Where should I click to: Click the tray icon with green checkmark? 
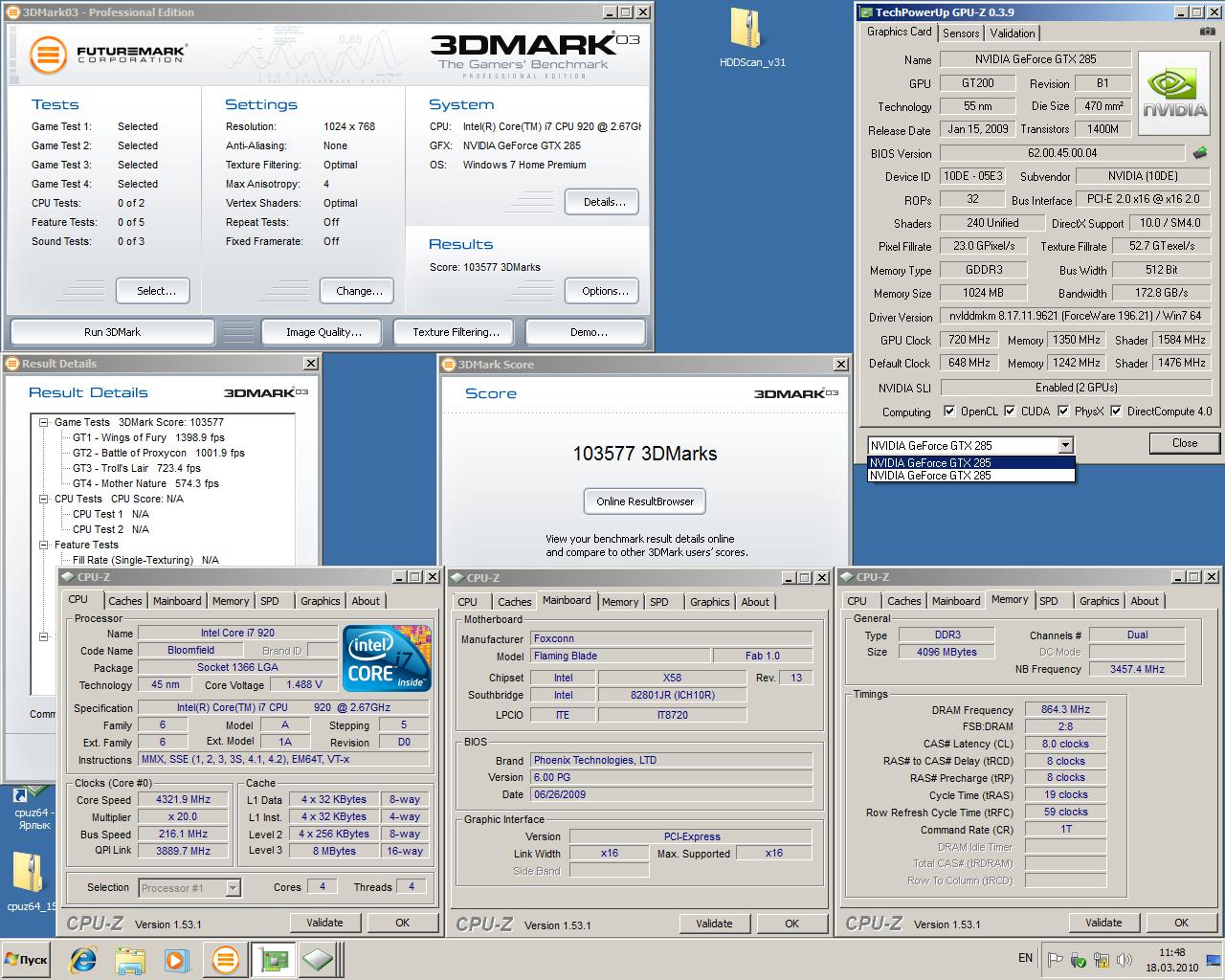[1078, 960]
